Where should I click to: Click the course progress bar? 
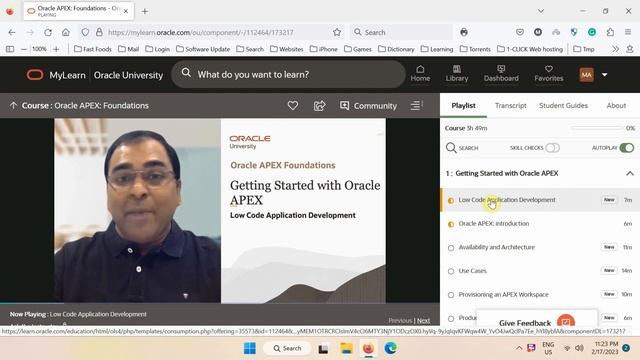point(597,128)
